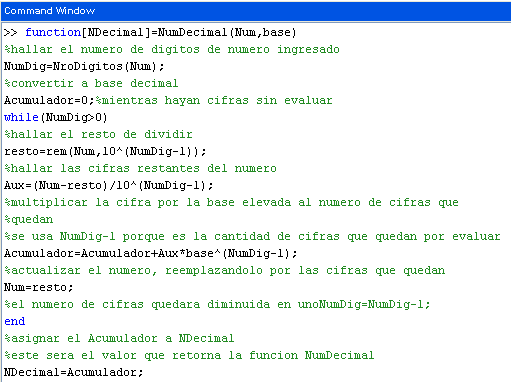Click the line 'resto=rem(Num,10^(NumDig-1));'
Image resolution: width=511 pixels, height=382 pixels.
(105, 151)
